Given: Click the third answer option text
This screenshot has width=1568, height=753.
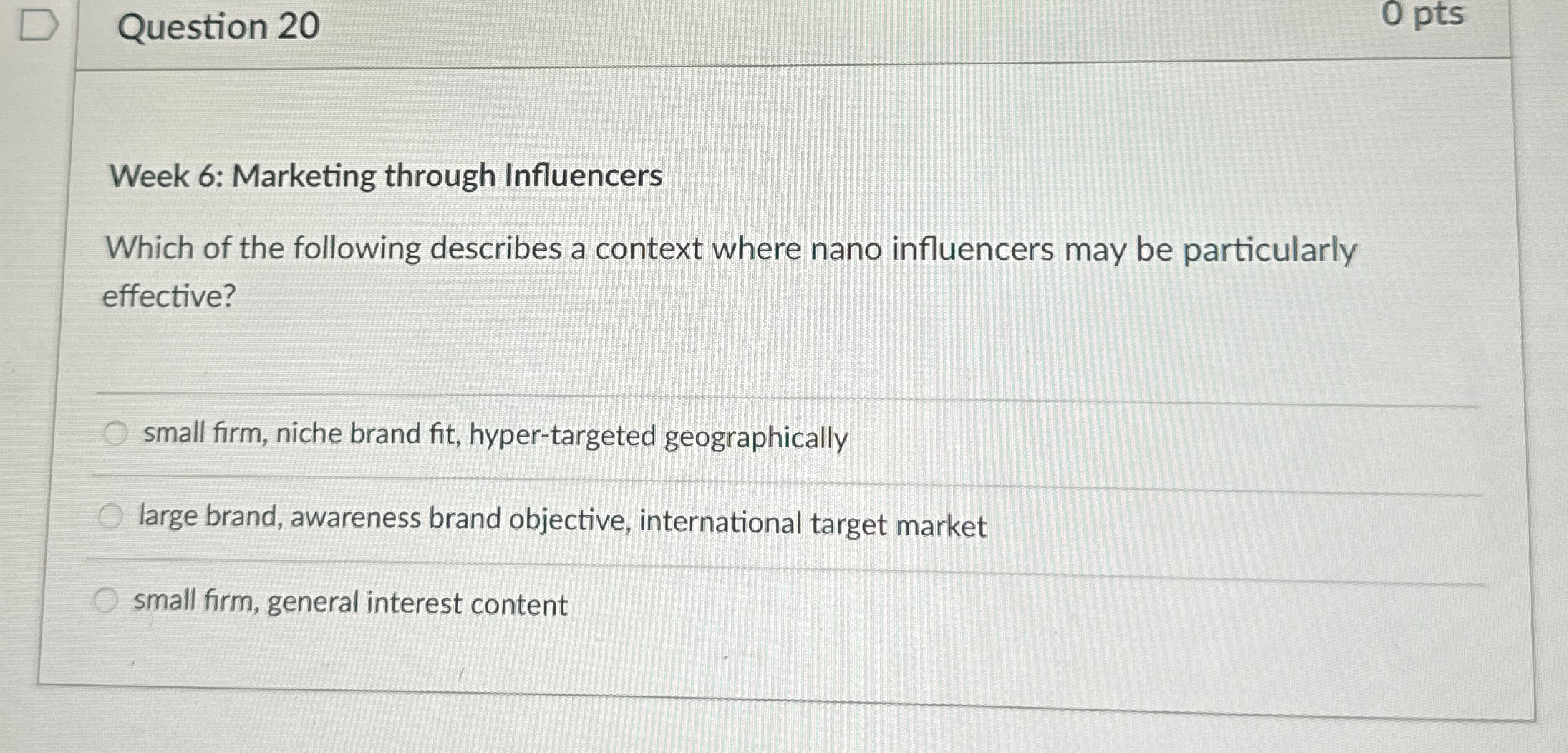Looking at the screenshot, I should [349, 603].
